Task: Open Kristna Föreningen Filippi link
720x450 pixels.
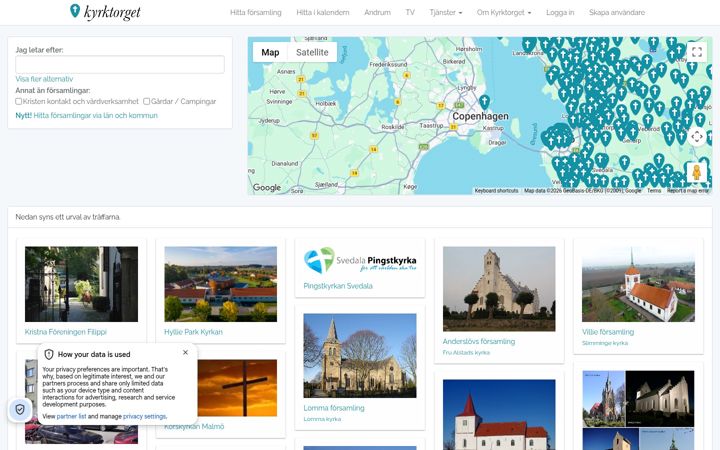Action: pyautogui.click(x=66, y=332)
